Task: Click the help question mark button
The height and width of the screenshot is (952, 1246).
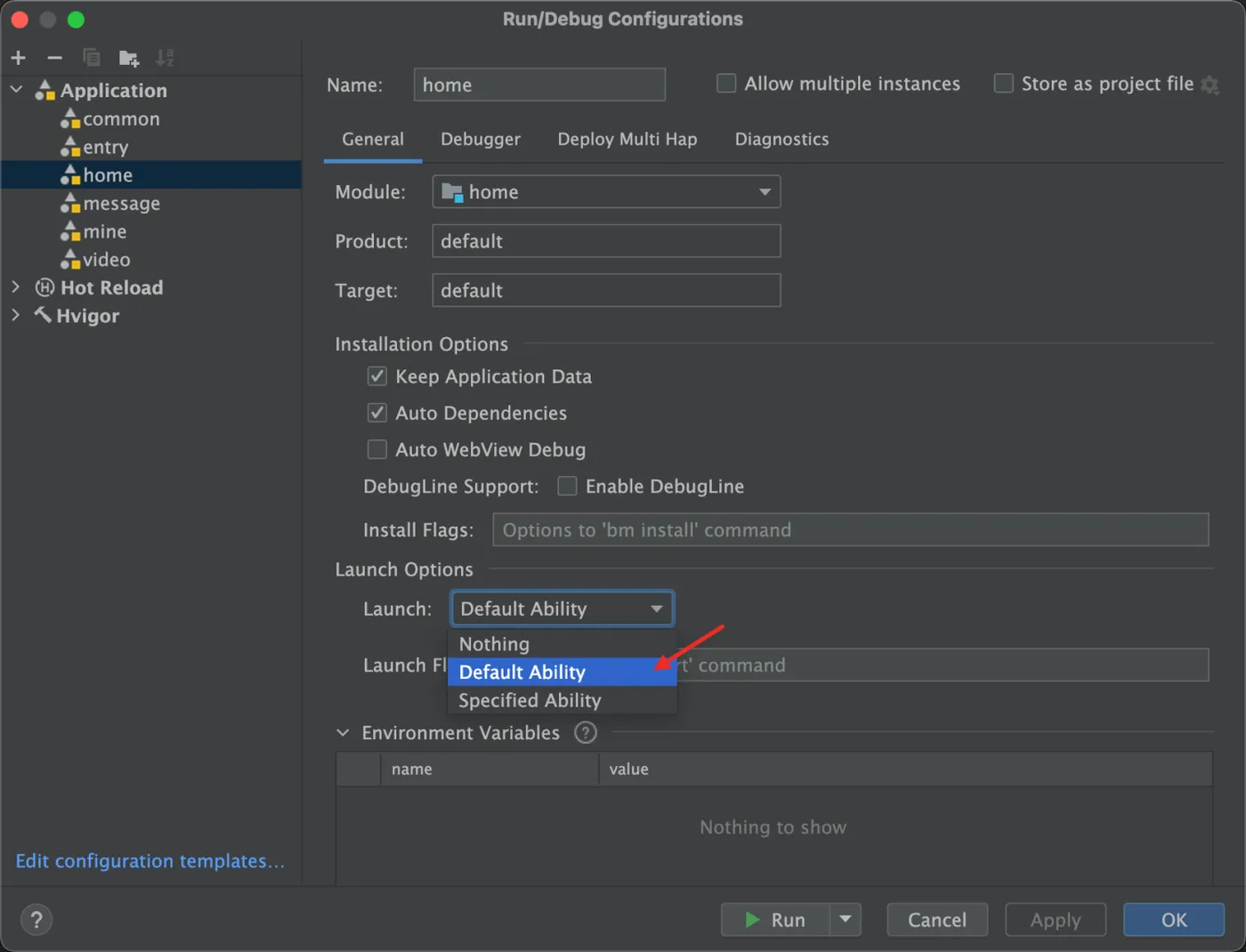Action: coord(36,920)
